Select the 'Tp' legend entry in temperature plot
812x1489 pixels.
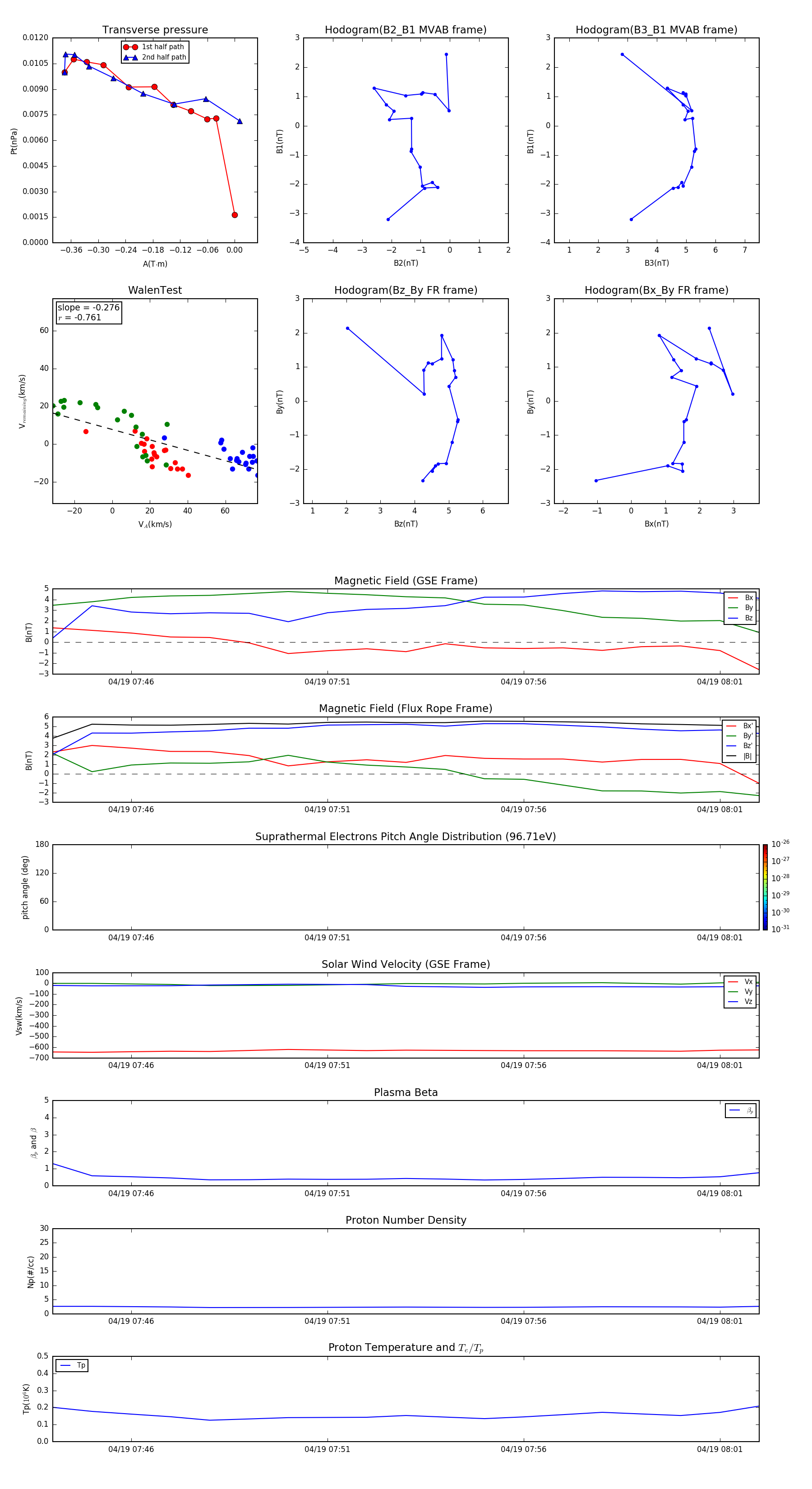pyautogui.click(x=72, y=1365)
